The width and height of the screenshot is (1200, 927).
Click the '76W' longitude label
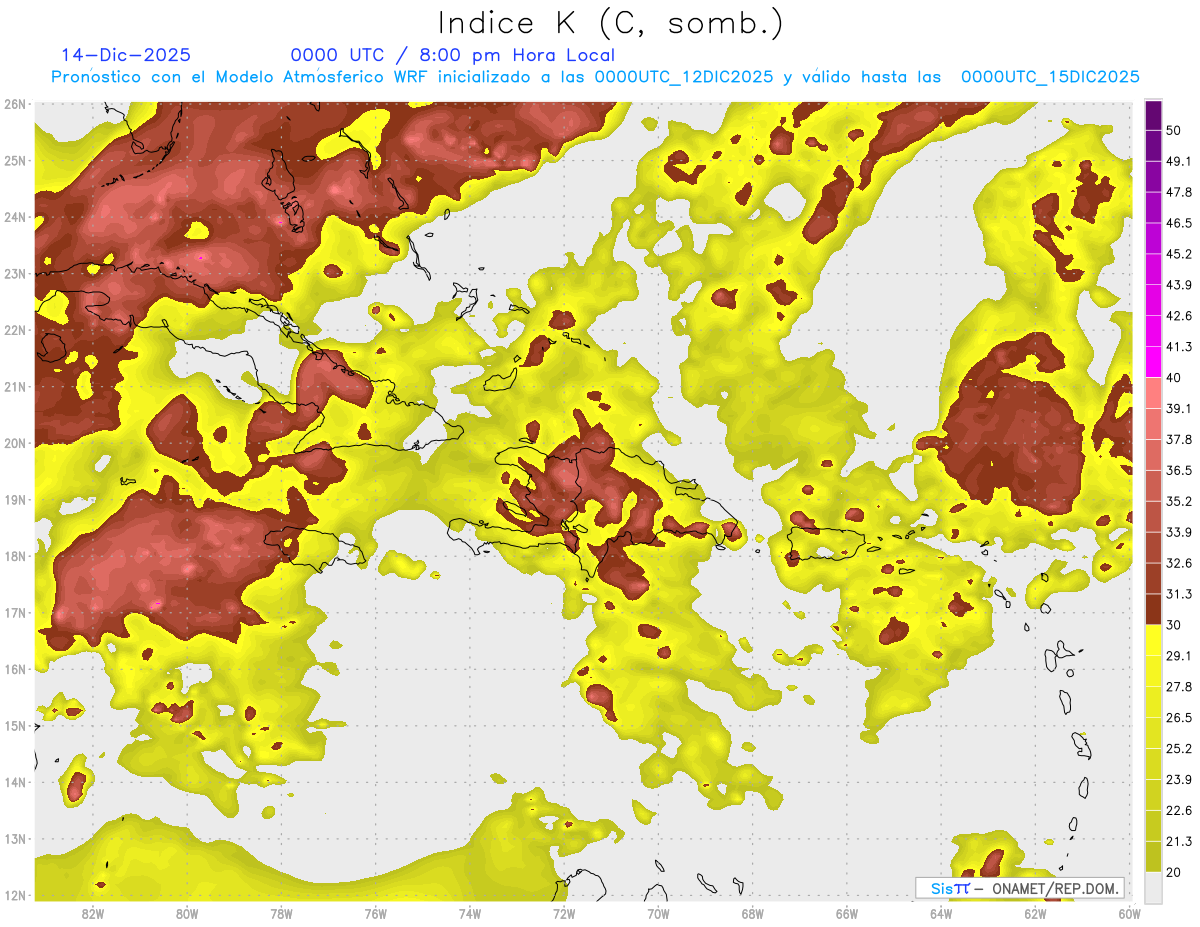pyautogui.click(x=375, y=914)
